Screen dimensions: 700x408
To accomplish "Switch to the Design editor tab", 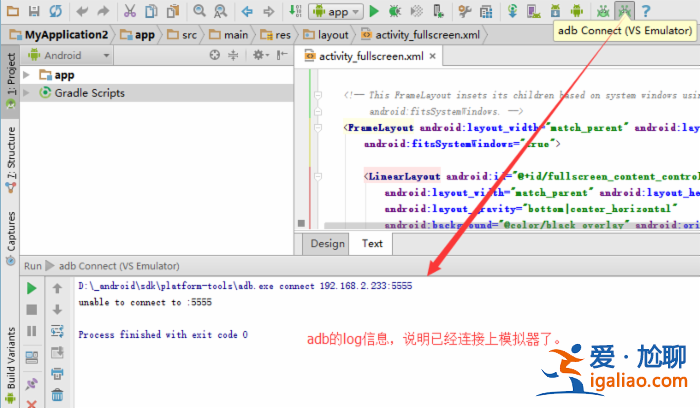I will point(327,244).
